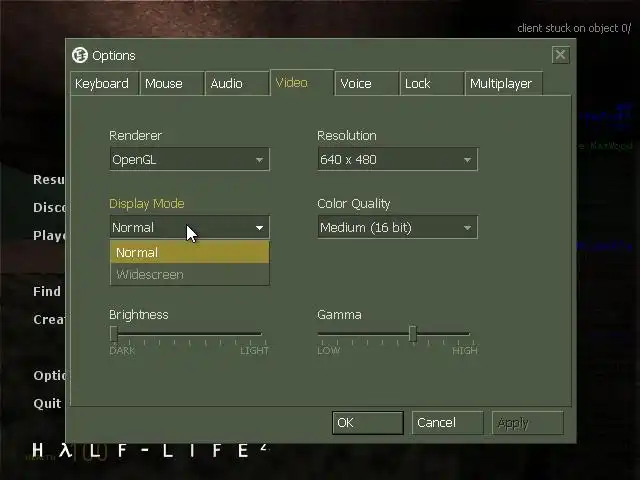Switch to the Lock tab
This screenshot has width=640, height=480.
(432, 83)
